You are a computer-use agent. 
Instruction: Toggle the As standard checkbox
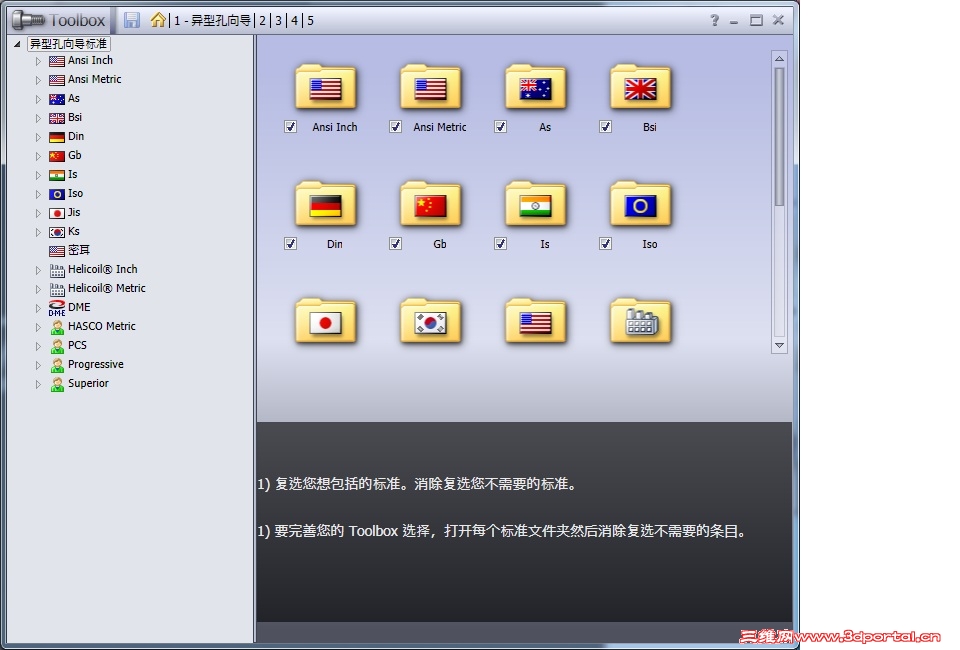click(500, 127)
